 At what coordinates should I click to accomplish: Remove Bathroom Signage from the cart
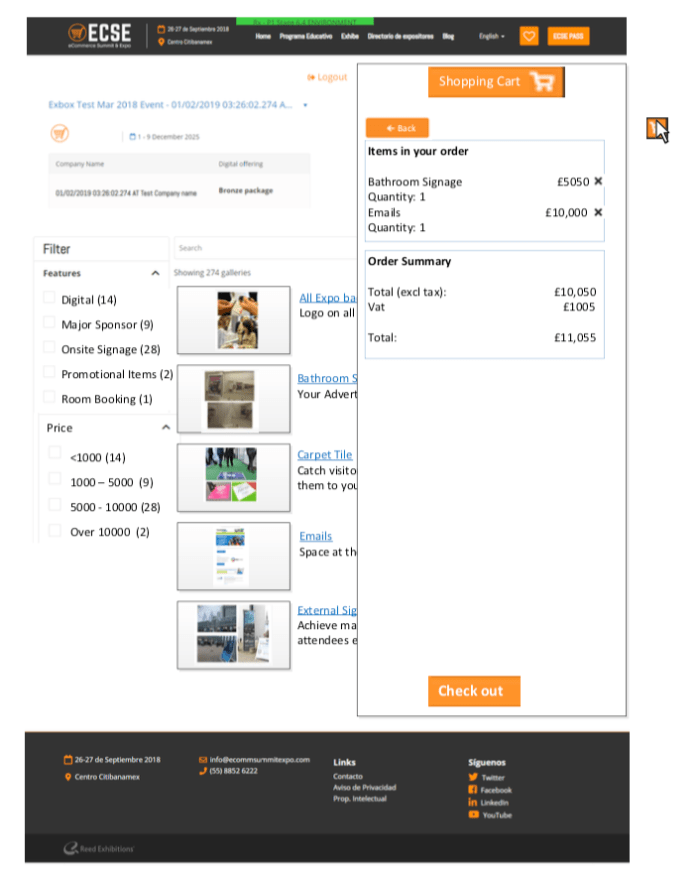point(598,182)
